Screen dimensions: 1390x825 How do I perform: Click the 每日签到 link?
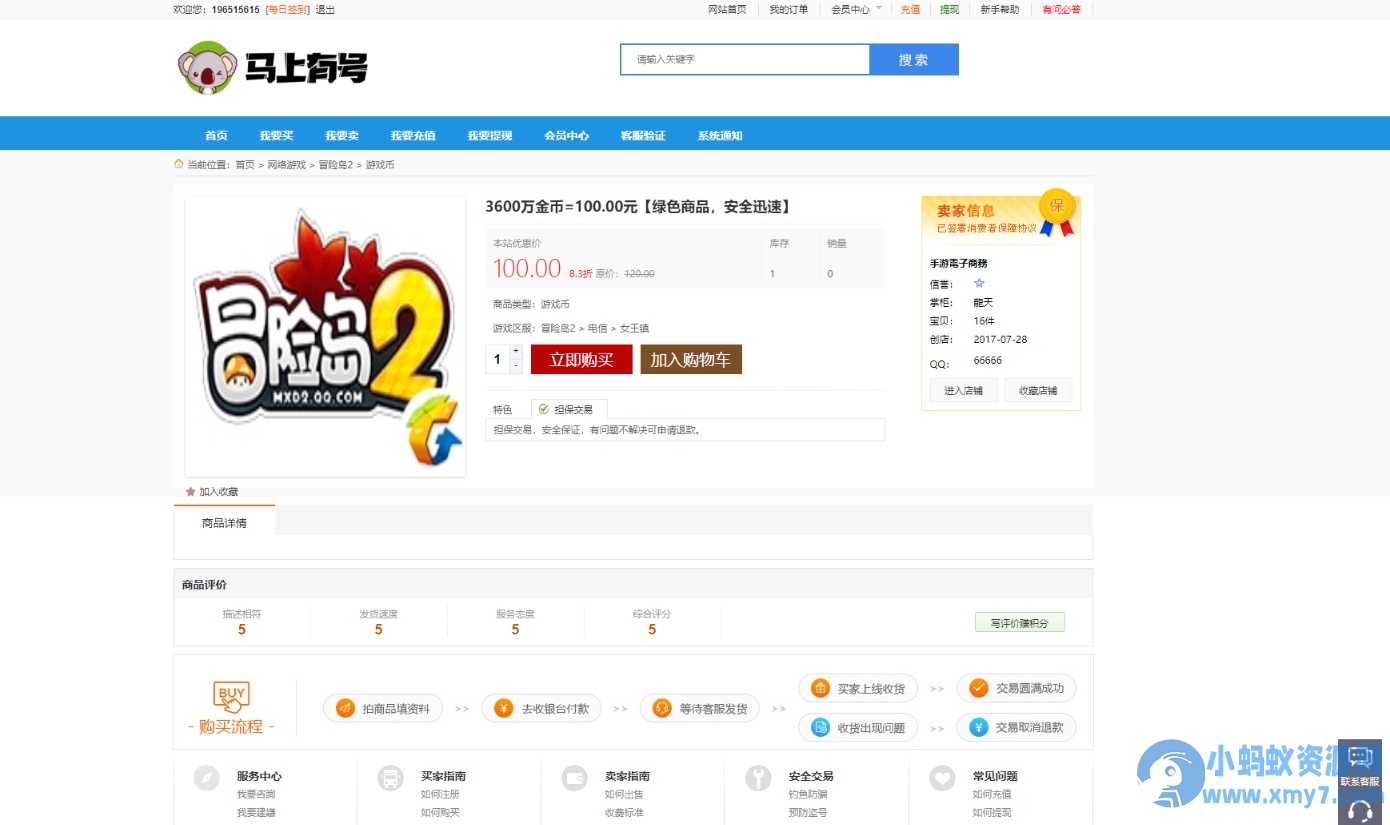[x=288, y=9]
